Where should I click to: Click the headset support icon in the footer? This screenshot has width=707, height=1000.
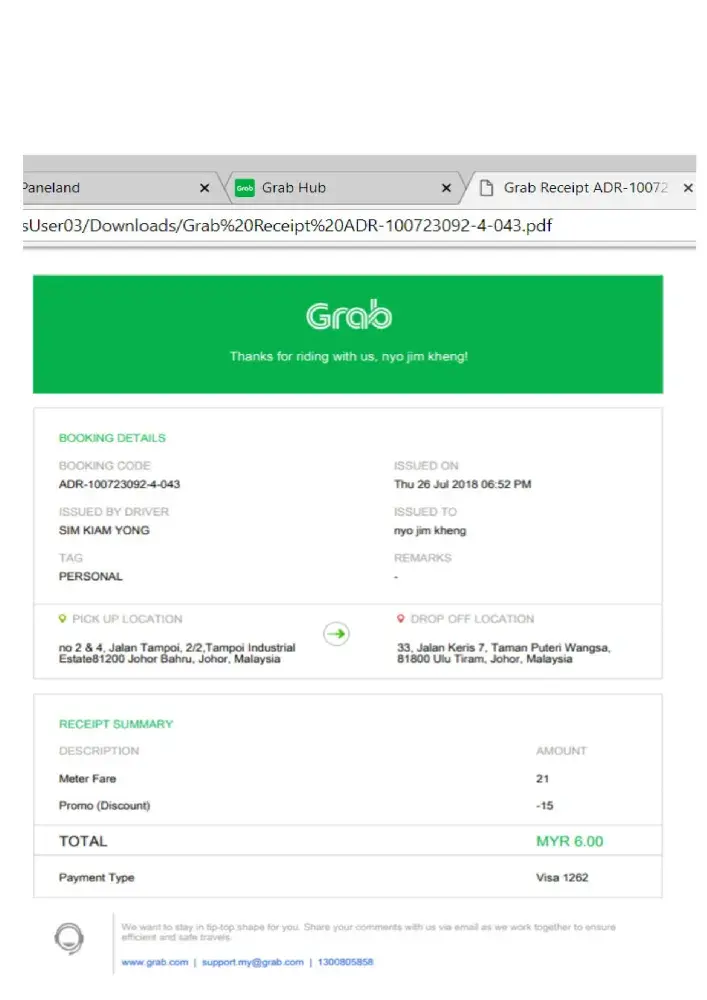coord(69,938)
